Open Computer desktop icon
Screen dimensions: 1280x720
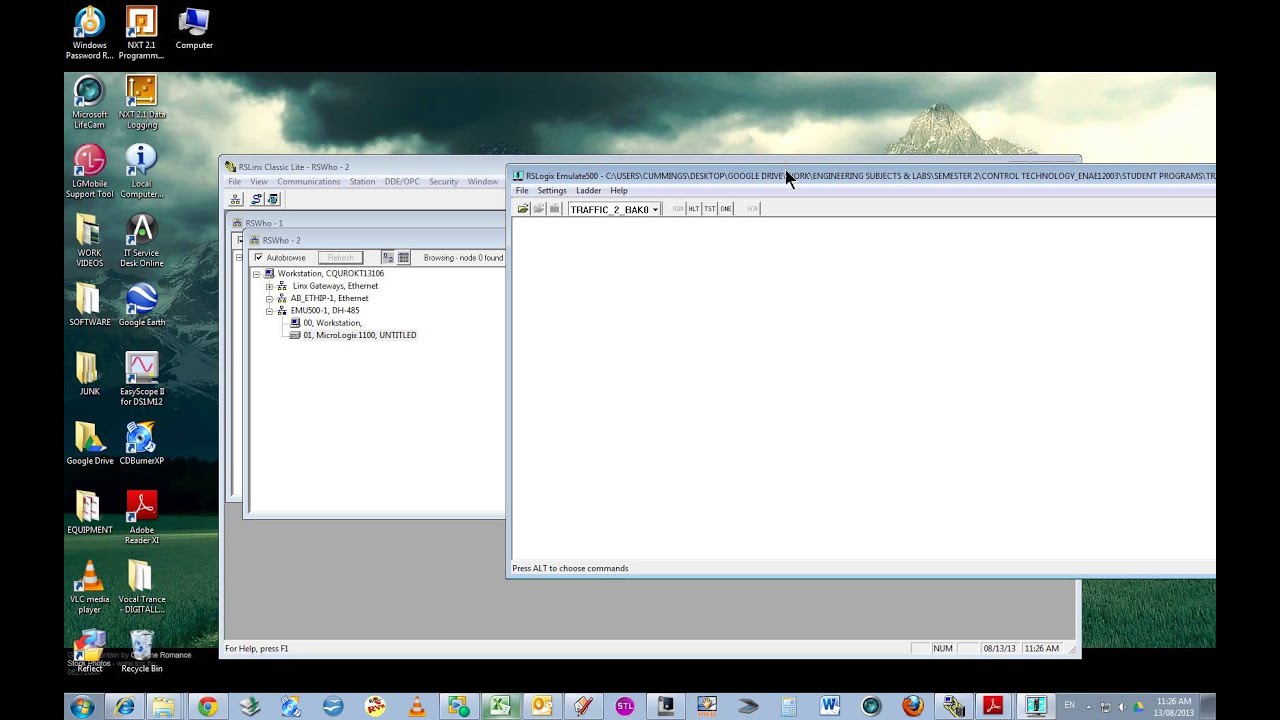pos(193,29)
